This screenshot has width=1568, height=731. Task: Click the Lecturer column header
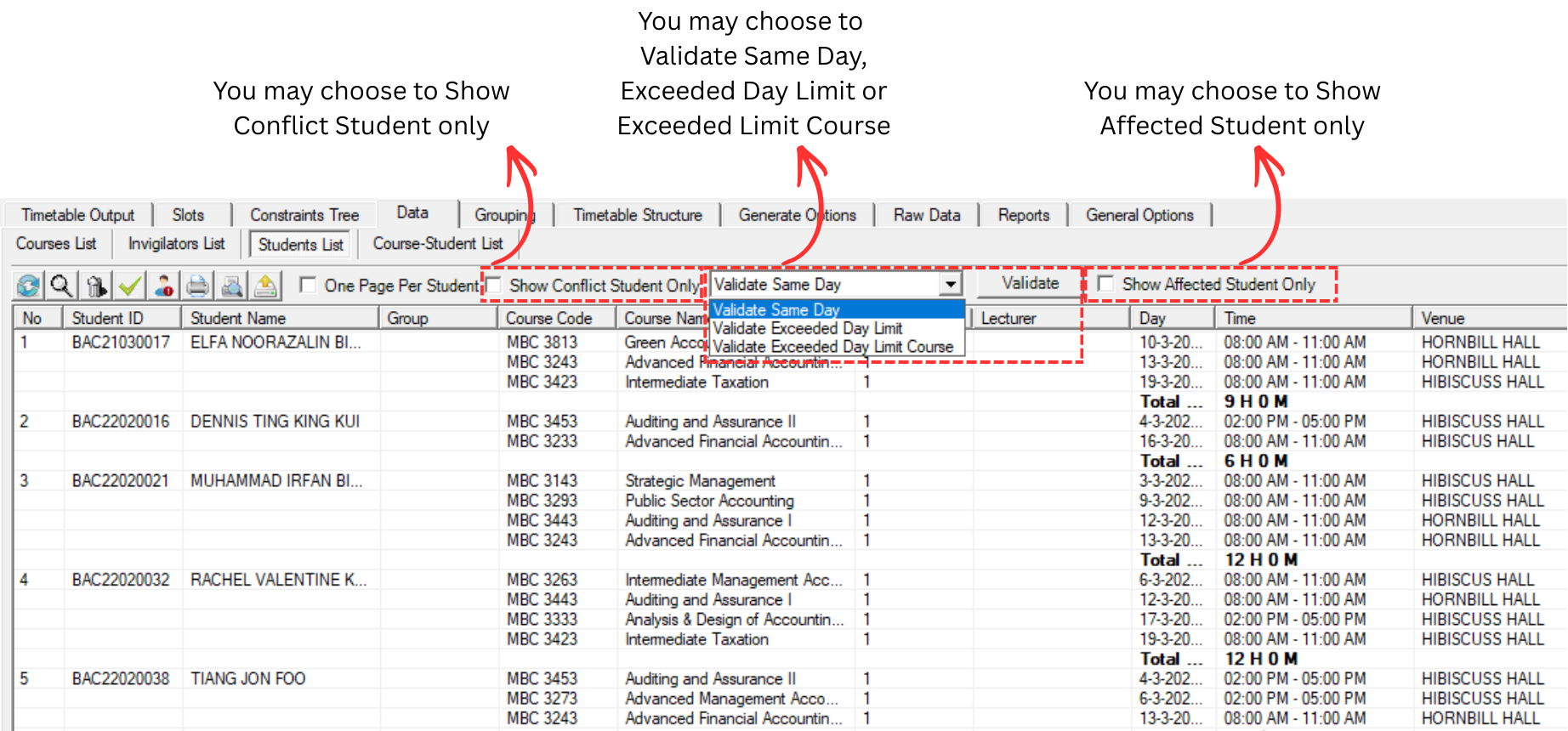click(x=1051, y=318)
